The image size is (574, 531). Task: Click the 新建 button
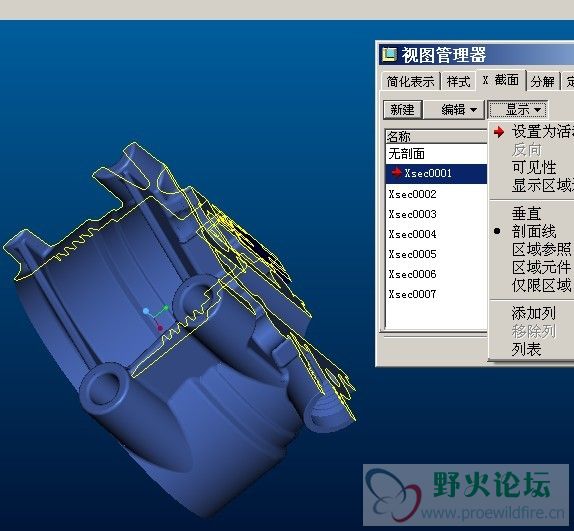pos(403,109)
